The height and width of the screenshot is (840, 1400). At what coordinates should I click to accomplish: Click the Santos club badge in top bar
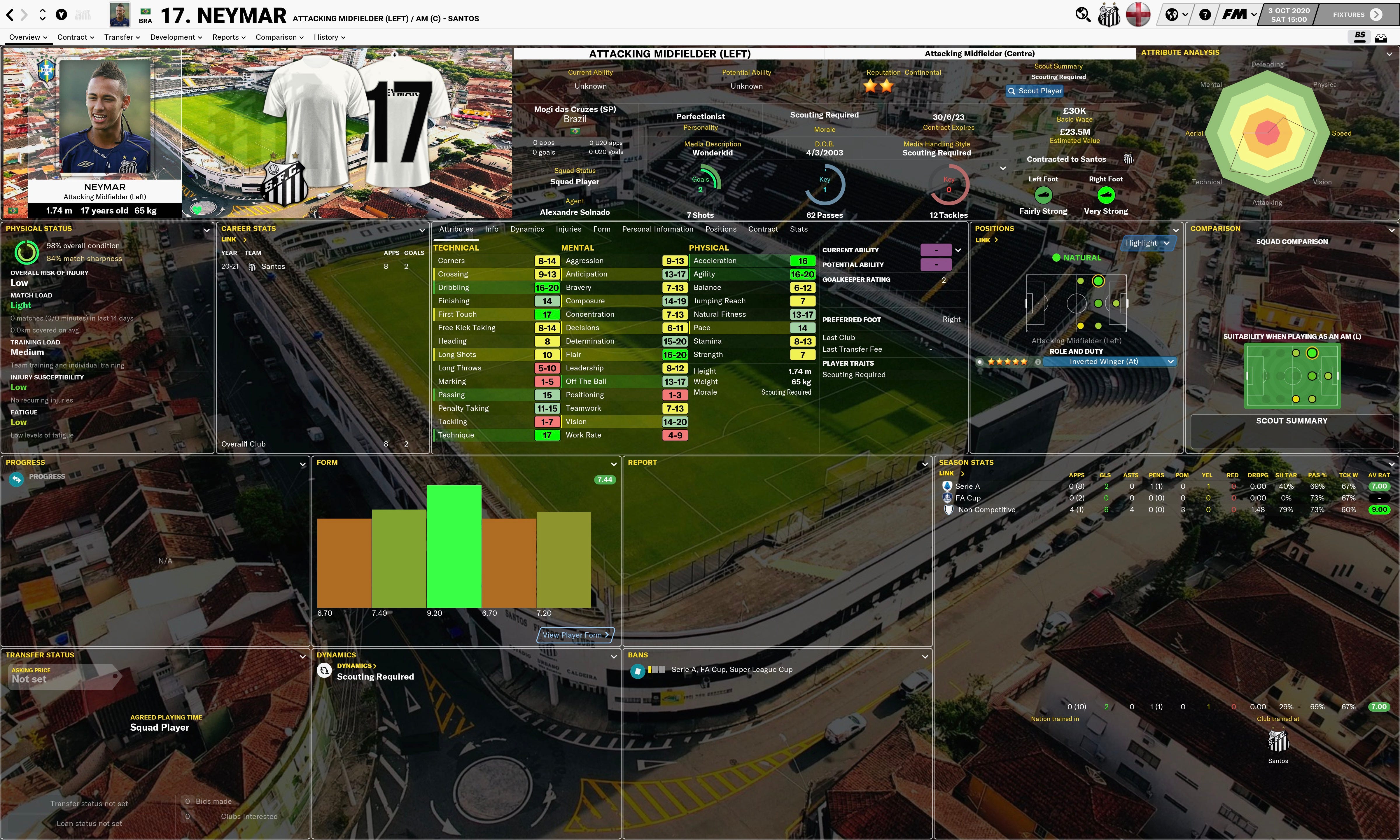[1109, 15]
